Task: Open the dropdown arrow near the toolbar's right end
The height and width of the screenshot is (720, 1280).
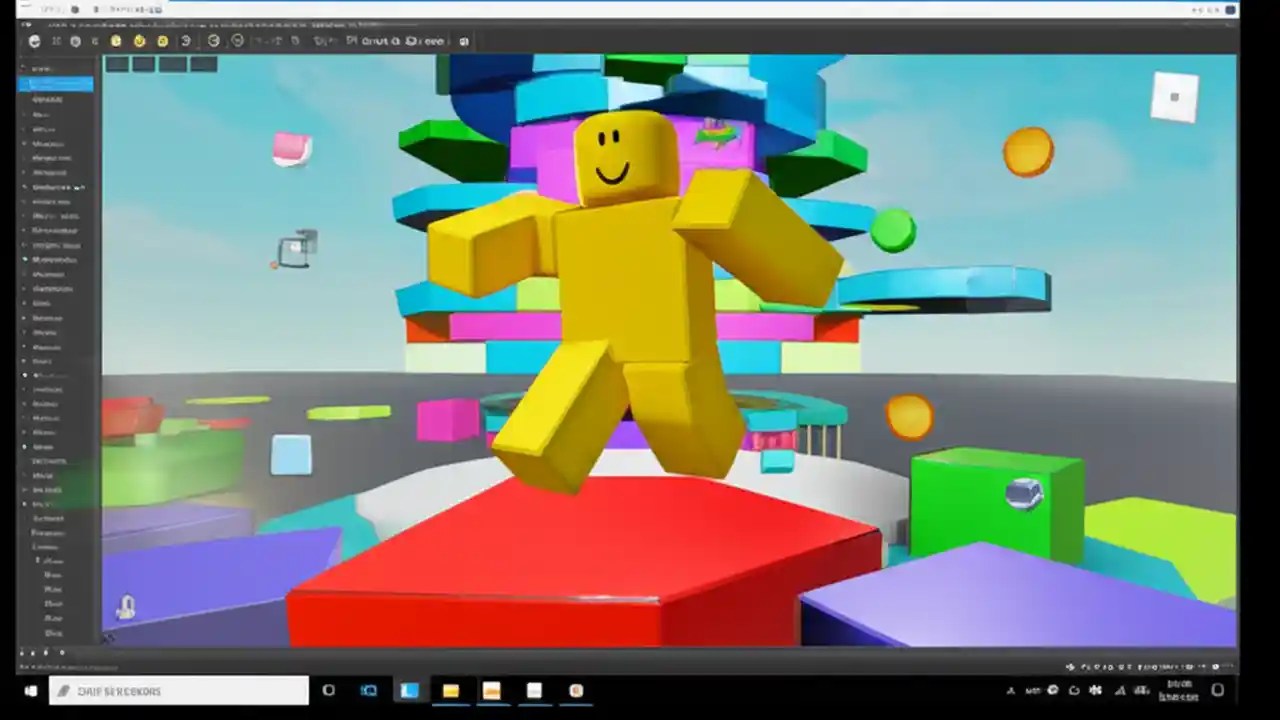Action: click(x=463, y=41)
